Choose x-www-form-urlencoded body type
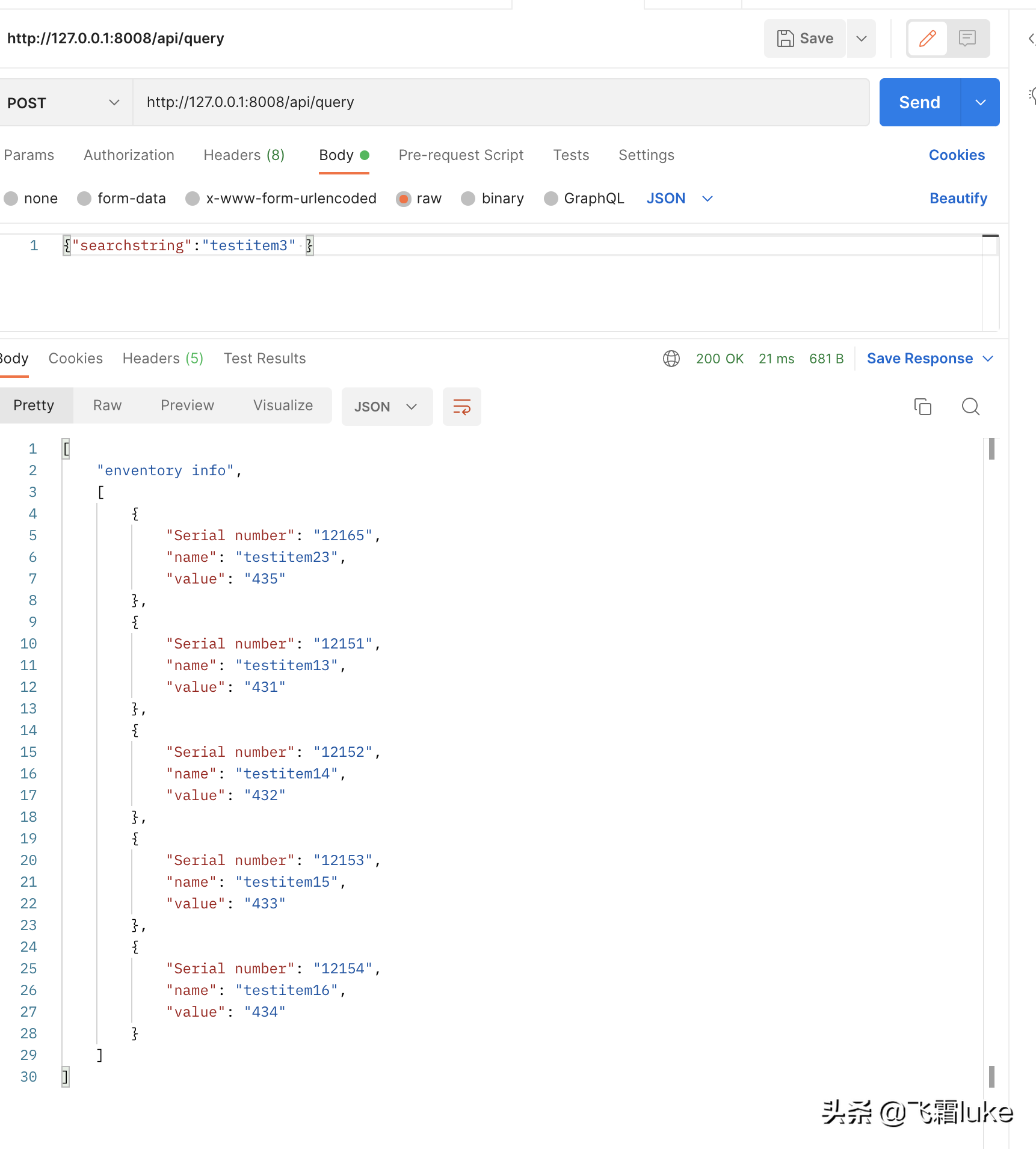The width and height of the screenshot is (1036, 1149). 193,199
